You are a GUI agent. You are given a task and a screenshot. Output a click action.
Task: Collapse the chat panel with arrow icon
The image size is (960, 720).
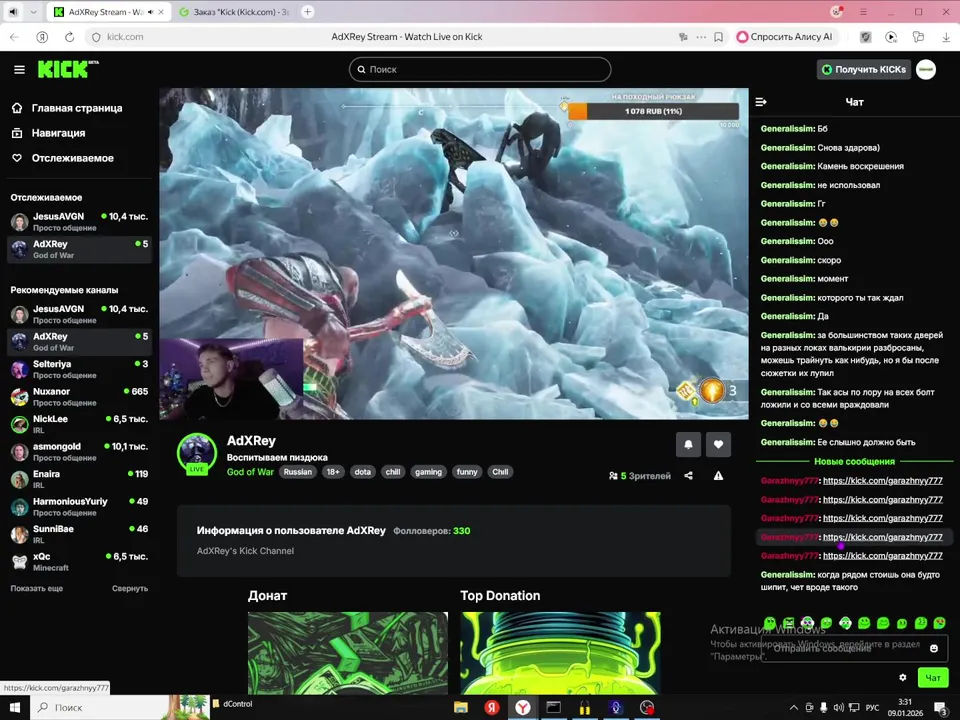click(761, 102)
